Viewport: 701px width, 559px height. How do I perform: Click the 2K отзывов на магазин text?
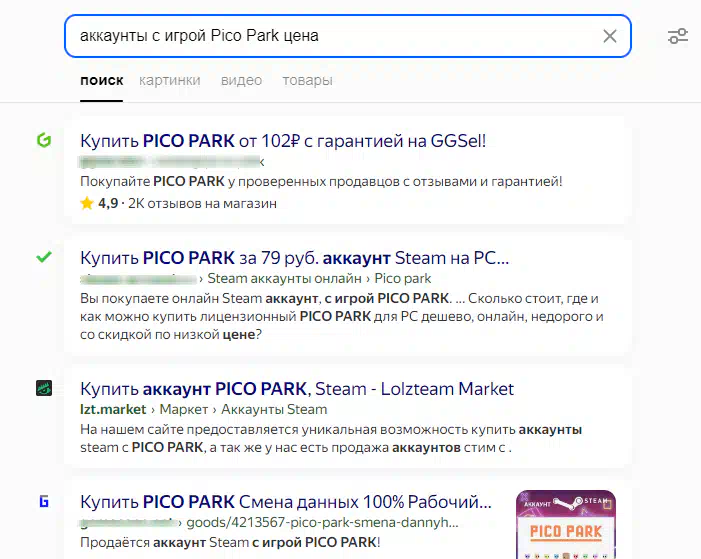pos(203,203)
